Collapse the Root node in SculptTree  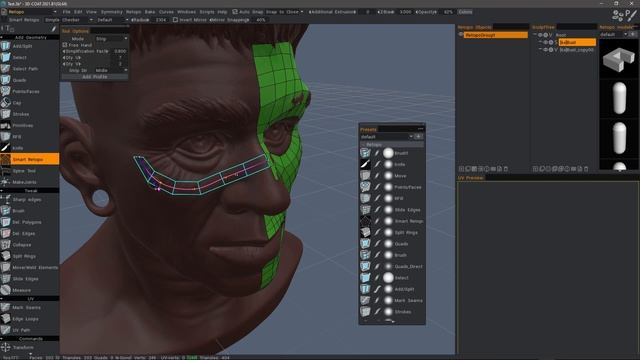[535, 35]
